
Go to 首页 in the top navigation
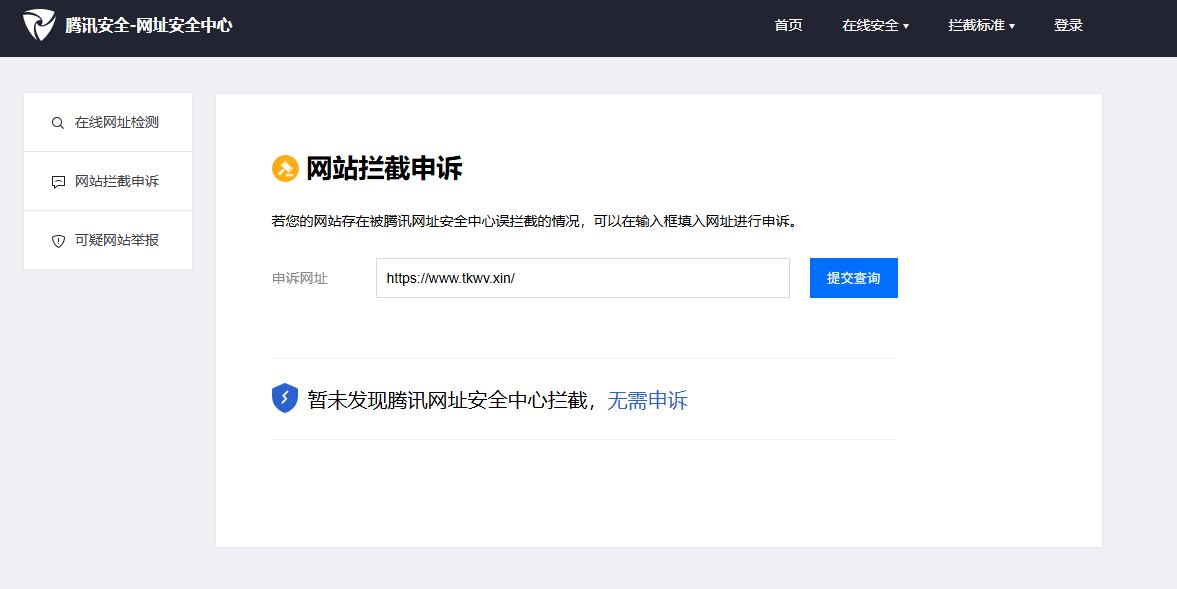(788, 26)
